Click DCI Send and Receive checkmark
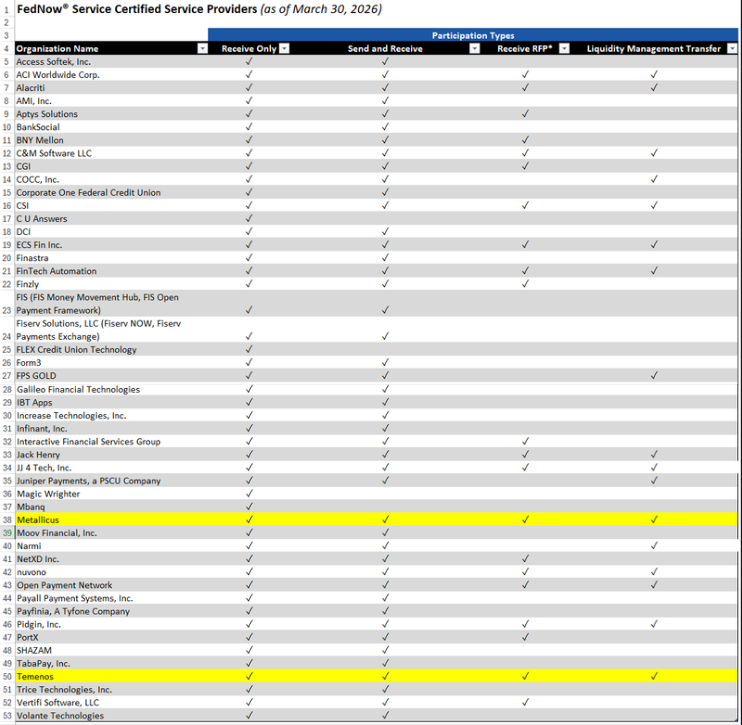The width and height of the screenshot is (742, 725). coord(385,232)
